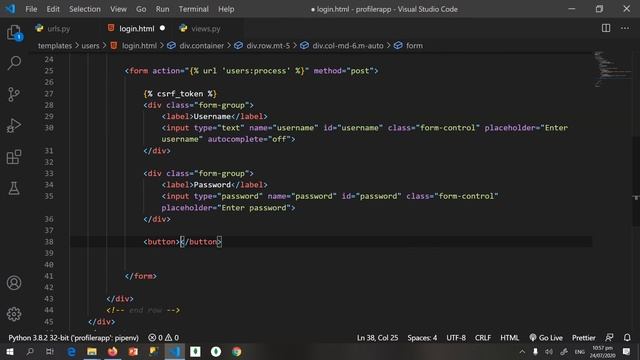The width and height of the screenshot is (640, 360).
Task: Open the Edit menu
Action: click(53, 9)
